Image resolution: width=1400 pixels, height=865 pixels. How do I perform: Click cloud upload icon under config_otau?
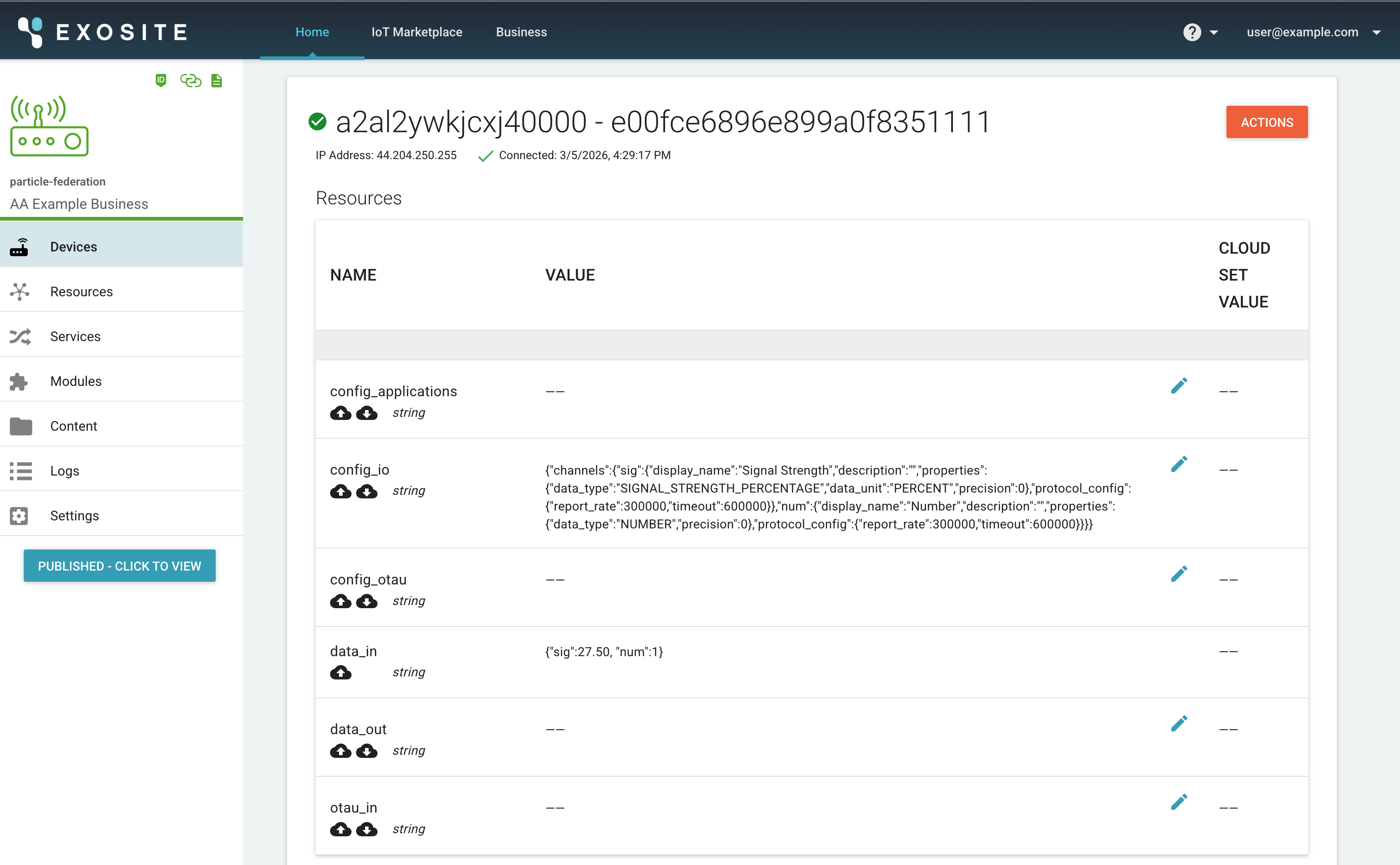point(340,601)
